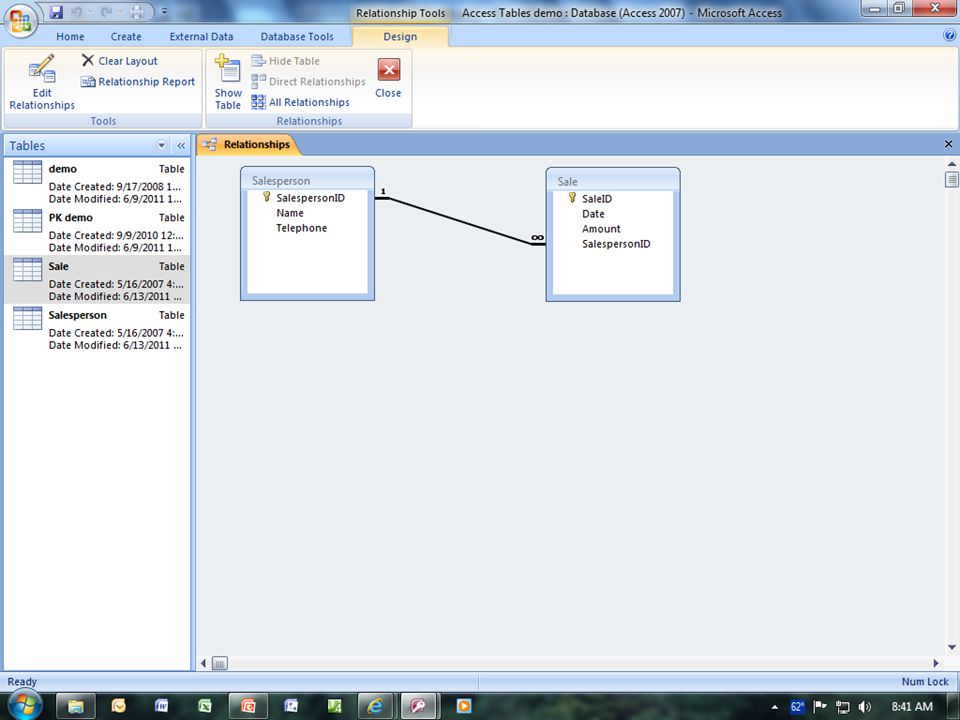
Task: Open the External Data tab
Action: (201, 37)
